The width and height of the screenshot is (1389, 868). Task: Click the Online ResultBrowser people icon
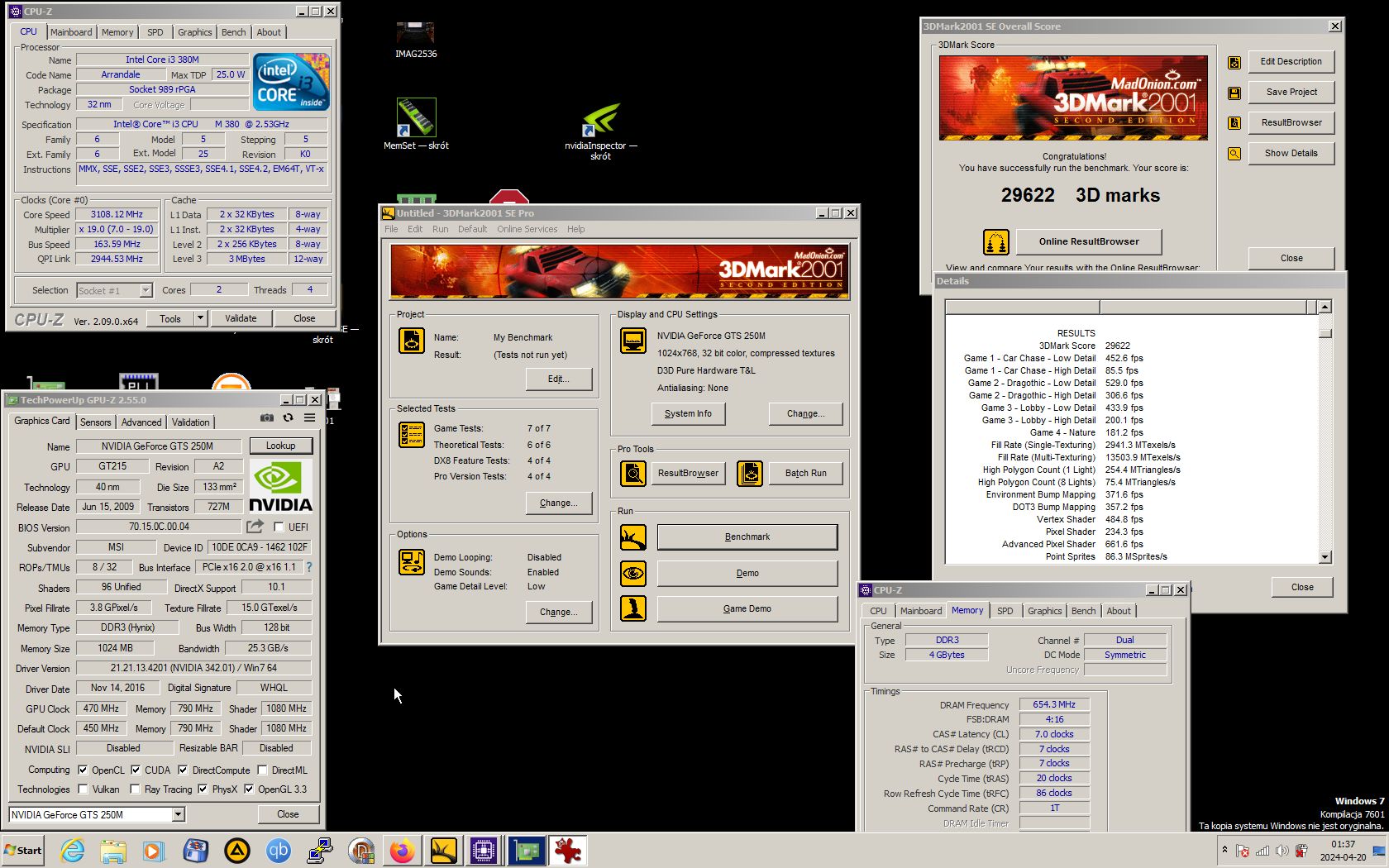(x=996, y=242)
